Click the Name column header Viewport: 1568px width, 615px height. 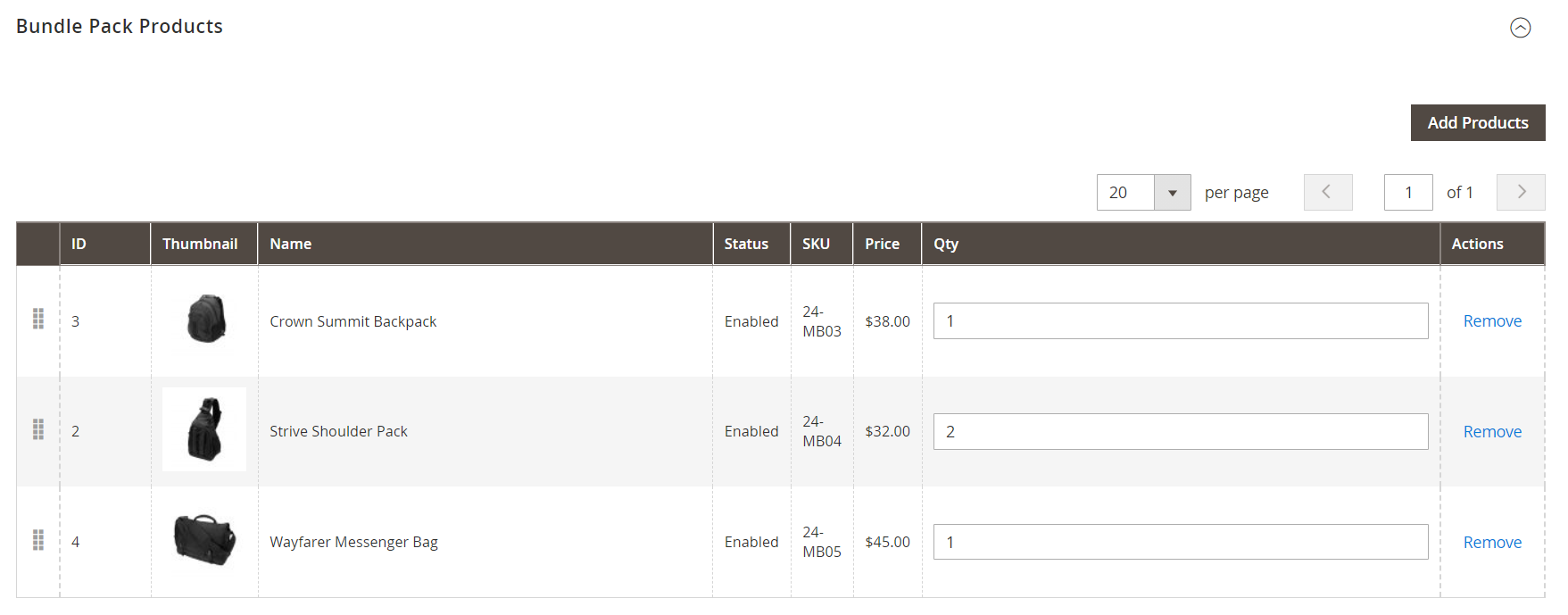coord(291,244)
